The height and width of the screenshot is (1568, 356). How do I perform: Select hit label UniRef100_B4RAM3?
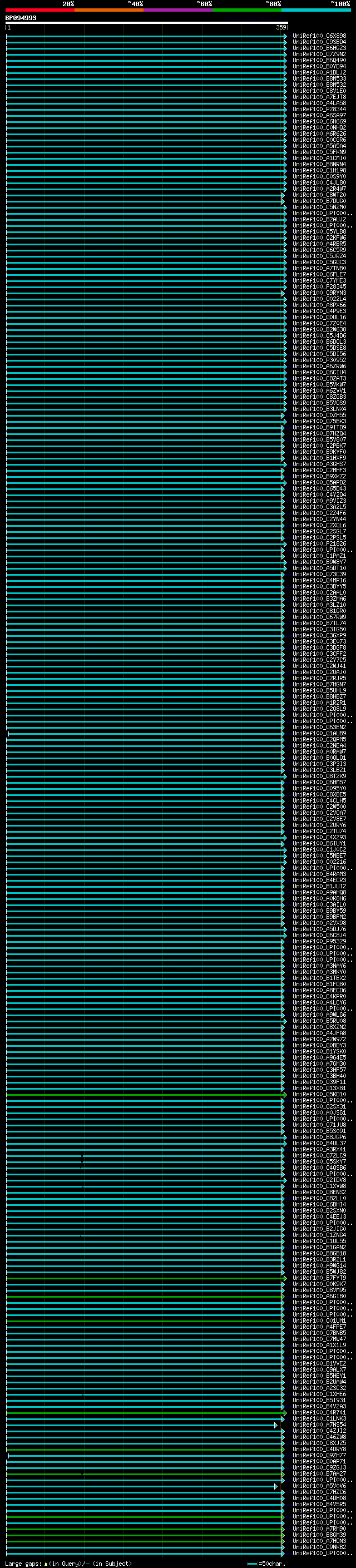(319, 874)
